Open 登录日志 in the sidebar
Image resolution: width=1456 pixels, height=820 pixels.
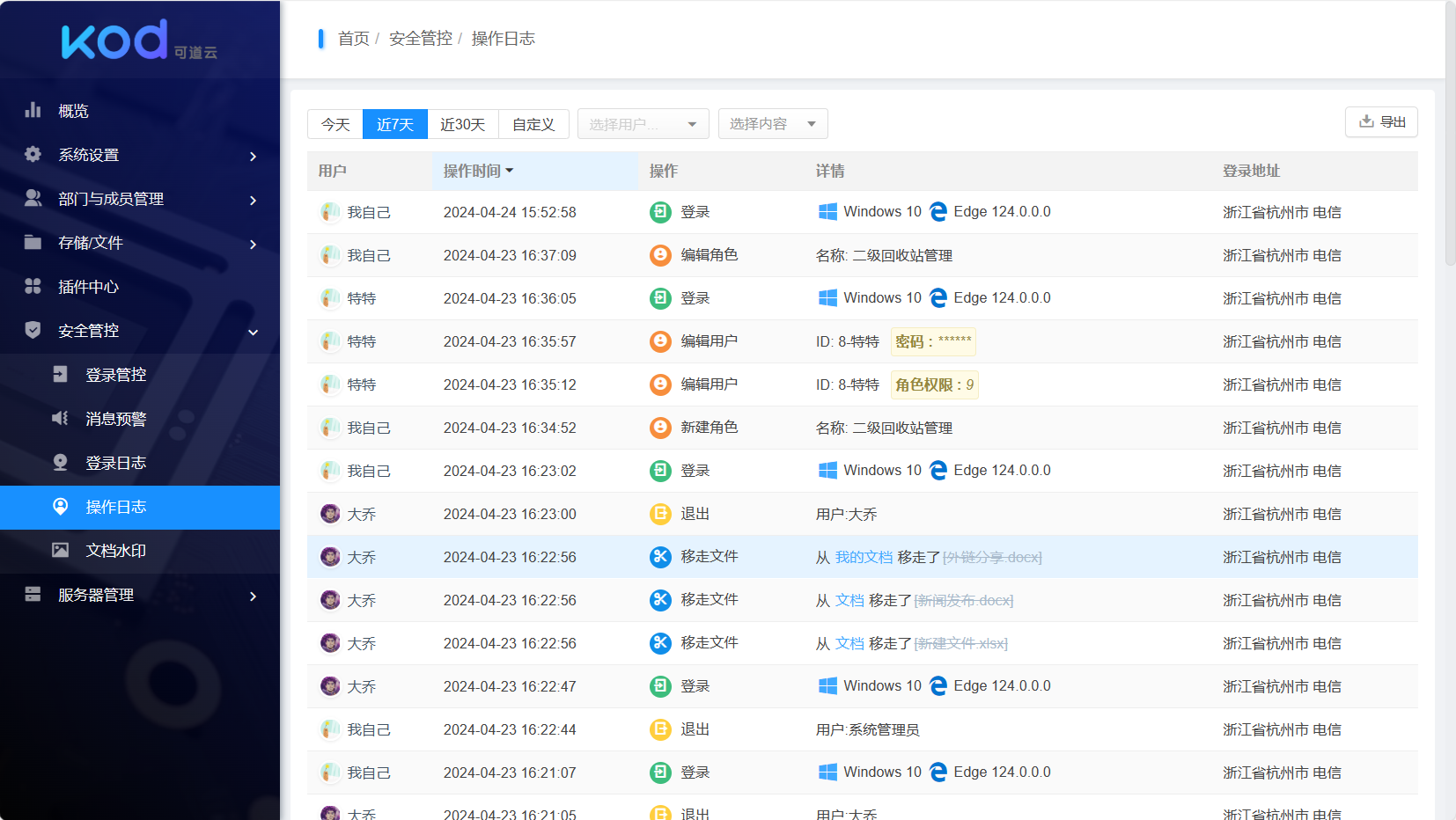(x=140, y=463)
